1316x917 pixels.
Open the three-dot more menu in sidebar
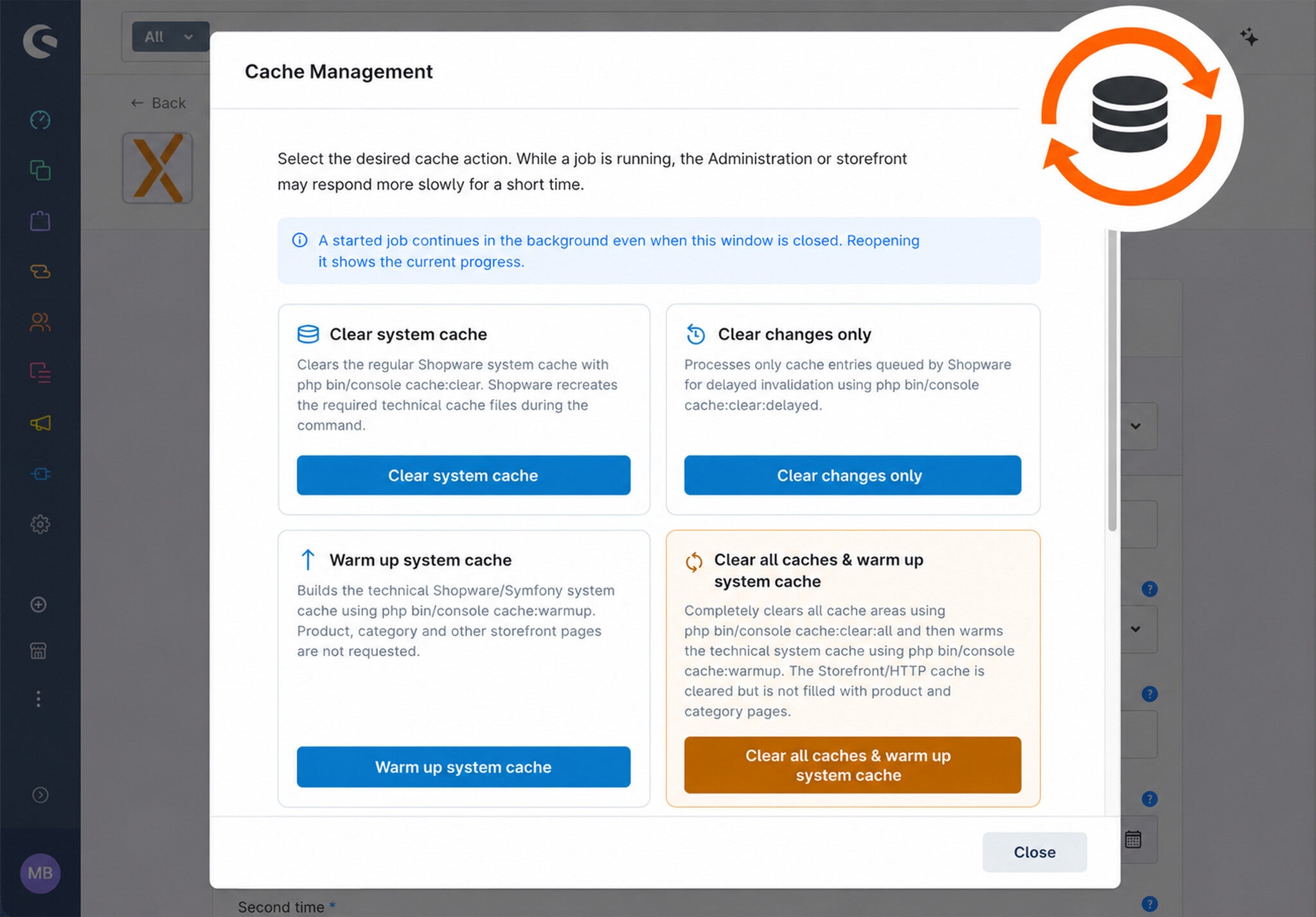pyautogui.click(x=39, y=699)
